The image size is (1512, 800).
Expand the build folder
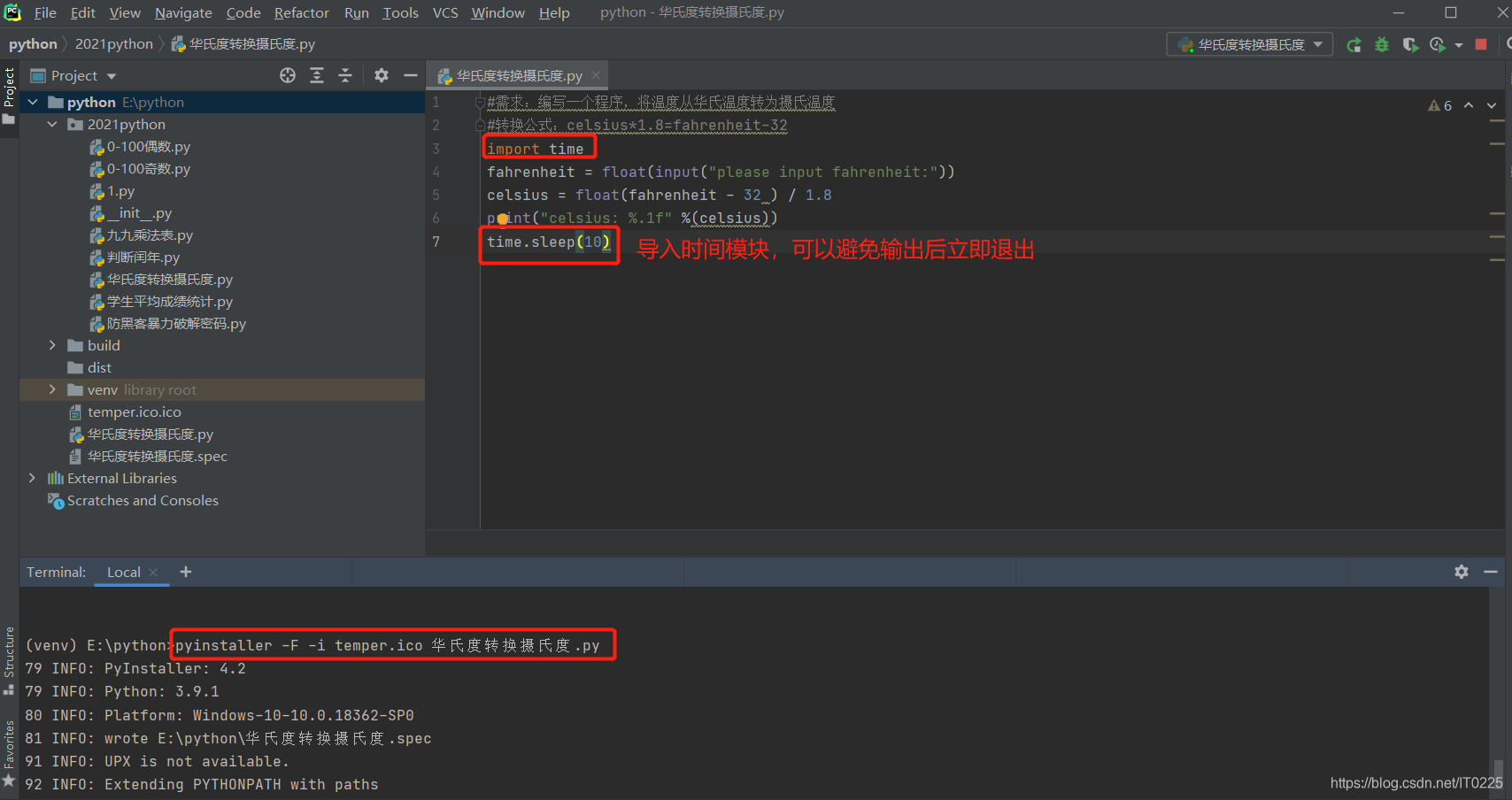click(x=52, y=345)
